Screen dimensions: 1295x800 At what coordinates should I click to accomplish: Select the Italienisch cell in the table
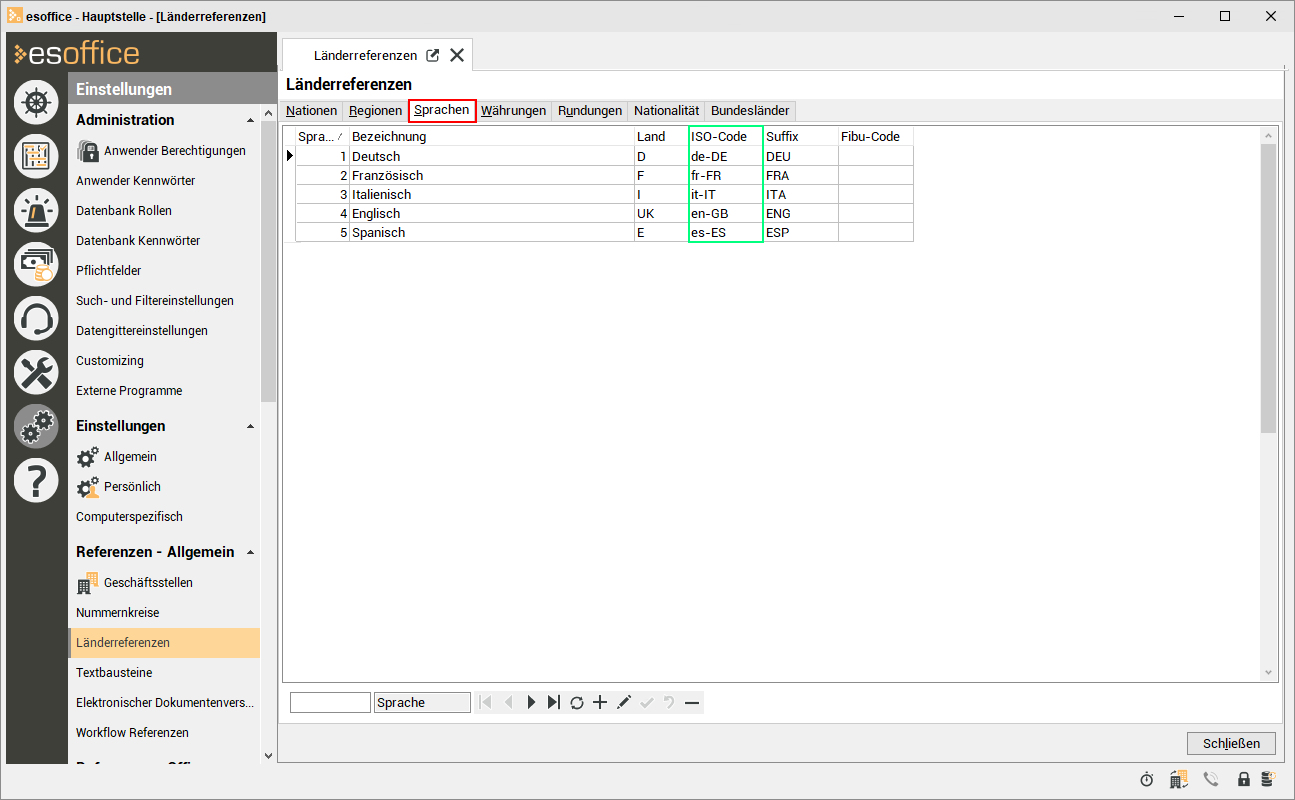coord(491,195)
